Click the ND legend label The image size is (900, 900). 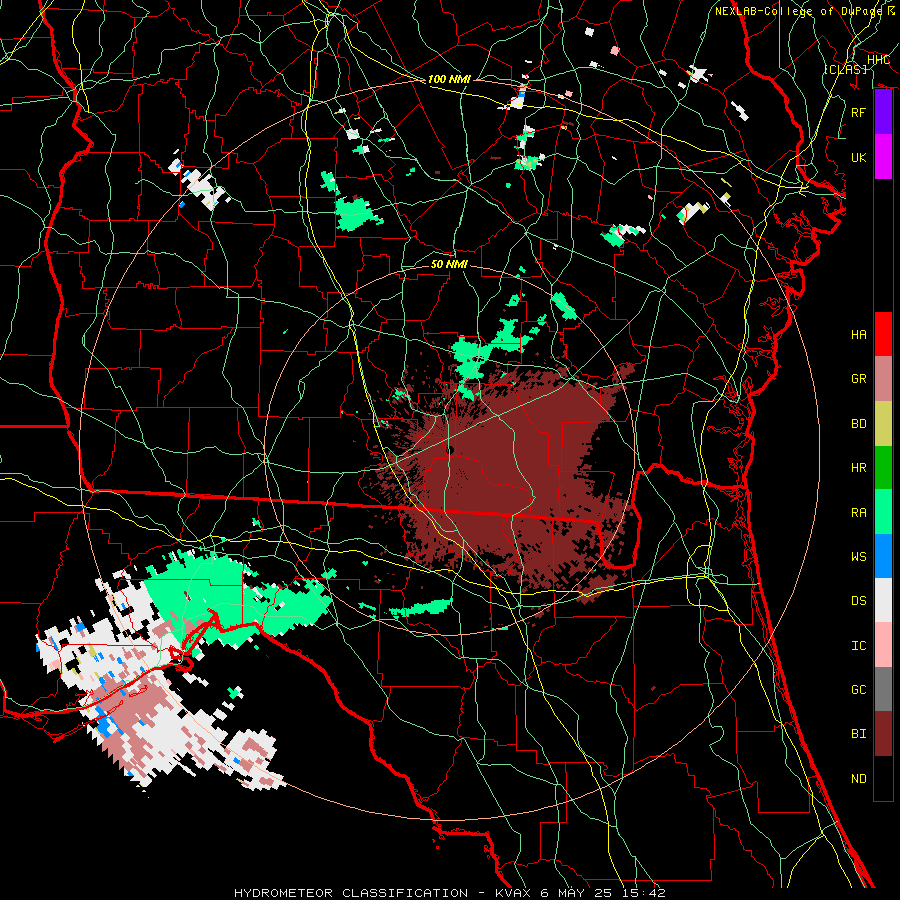(x=859, y=779)
